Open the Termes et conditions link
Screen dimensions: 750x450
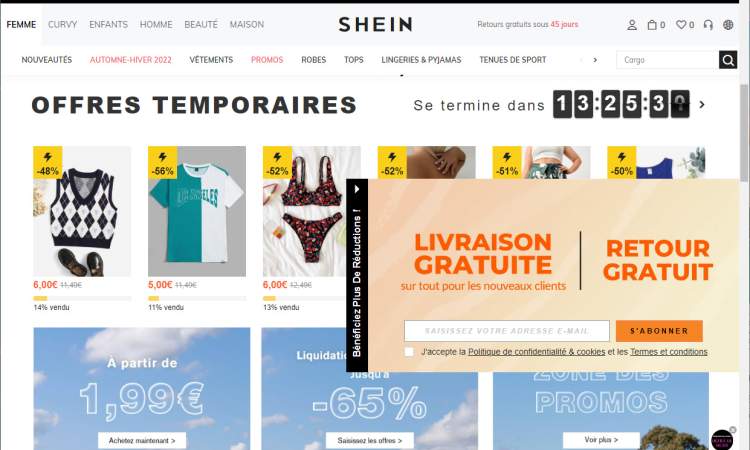coord(669,352)
